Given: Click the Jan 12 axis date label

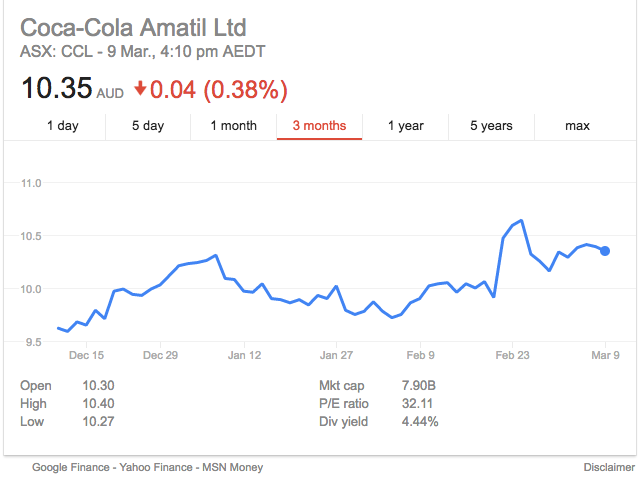Looking at the screenshot, I should 244,355.
